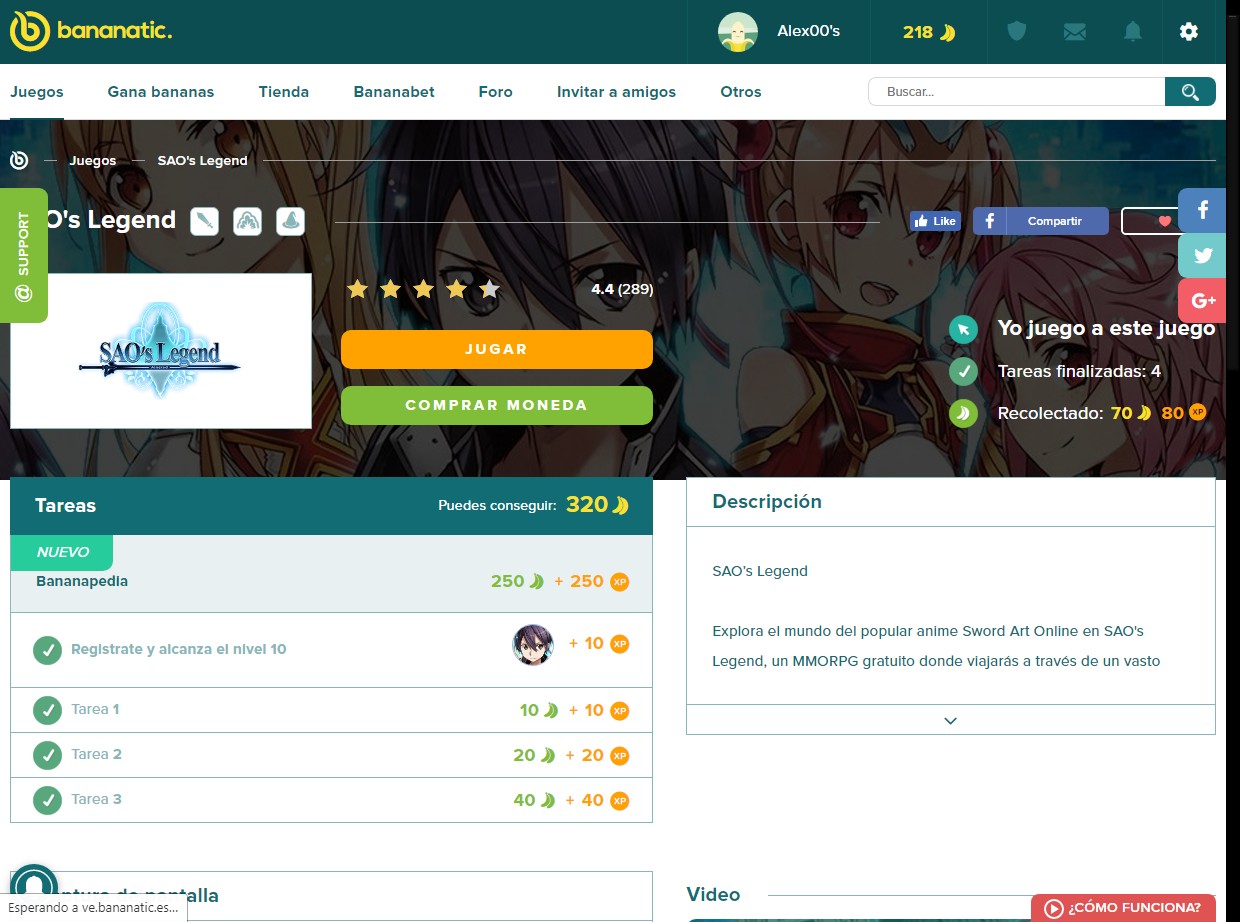Open the Facebook side social button

point(1202,210)
